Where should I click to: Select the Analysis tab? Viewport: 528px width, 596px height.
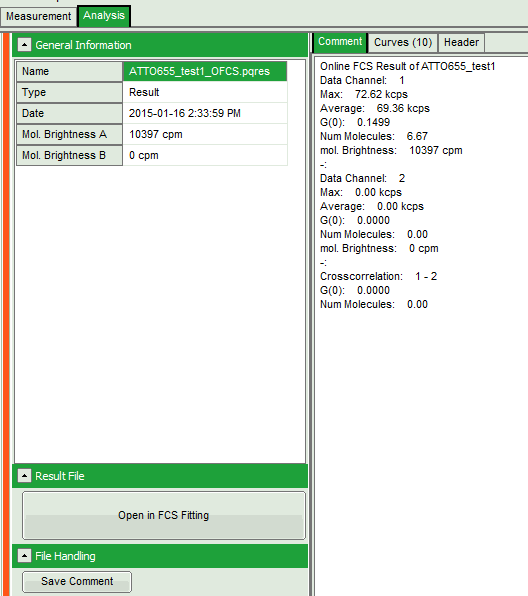point(104,16)
